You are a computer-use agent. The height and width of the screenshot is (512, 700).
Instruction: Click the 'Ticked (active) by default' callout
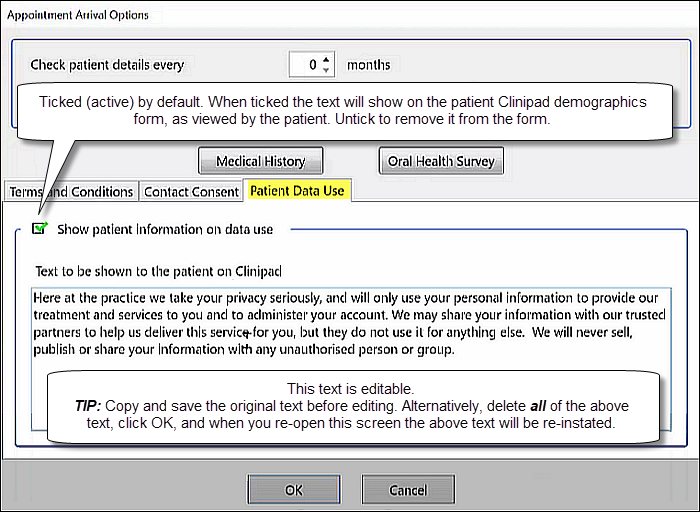point(345,111)
